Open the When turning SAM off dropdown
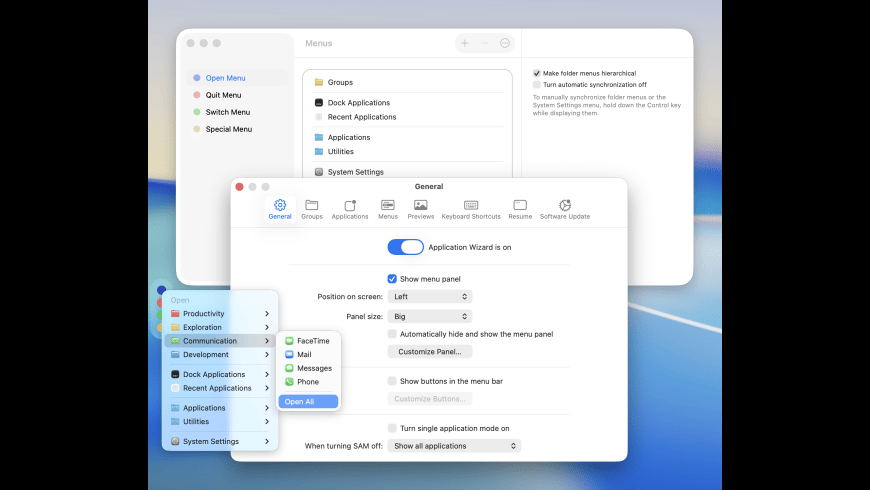 454,446
